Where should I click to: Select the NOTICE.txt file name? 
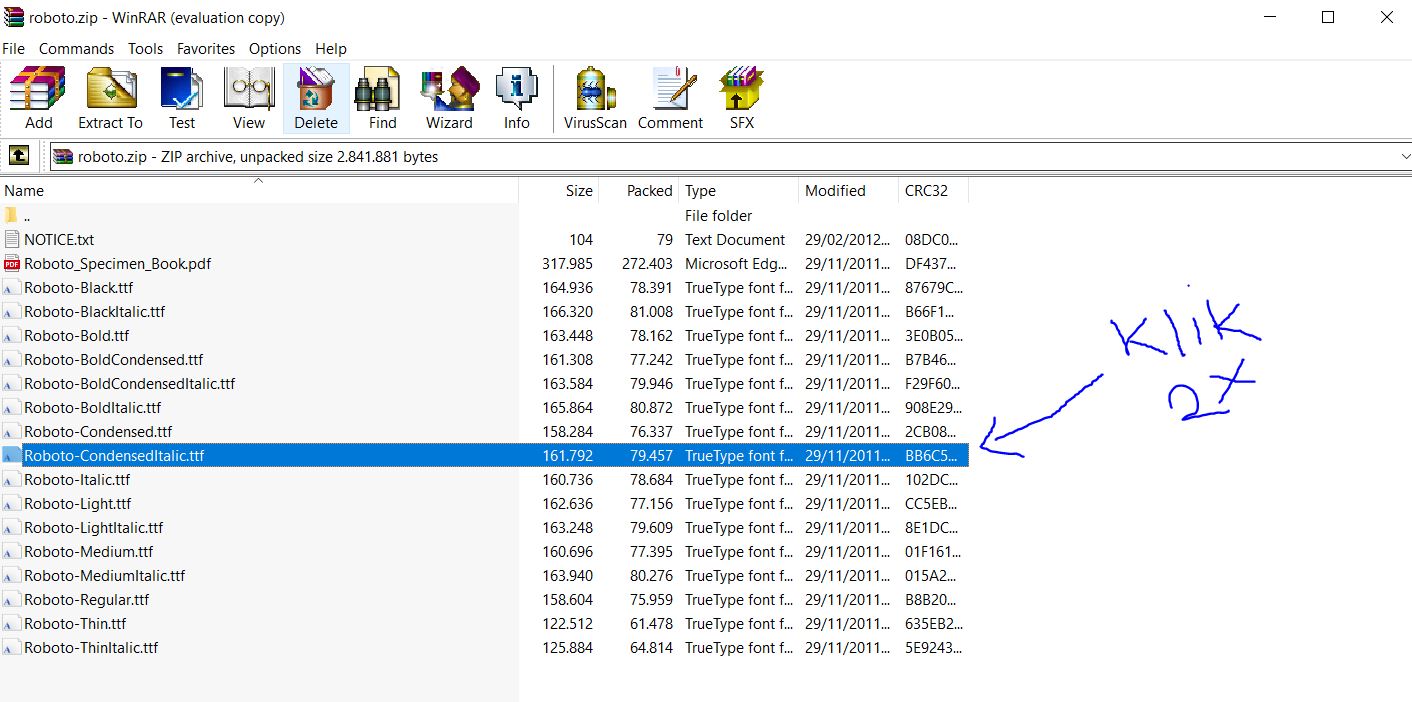(x=59, y=240)
